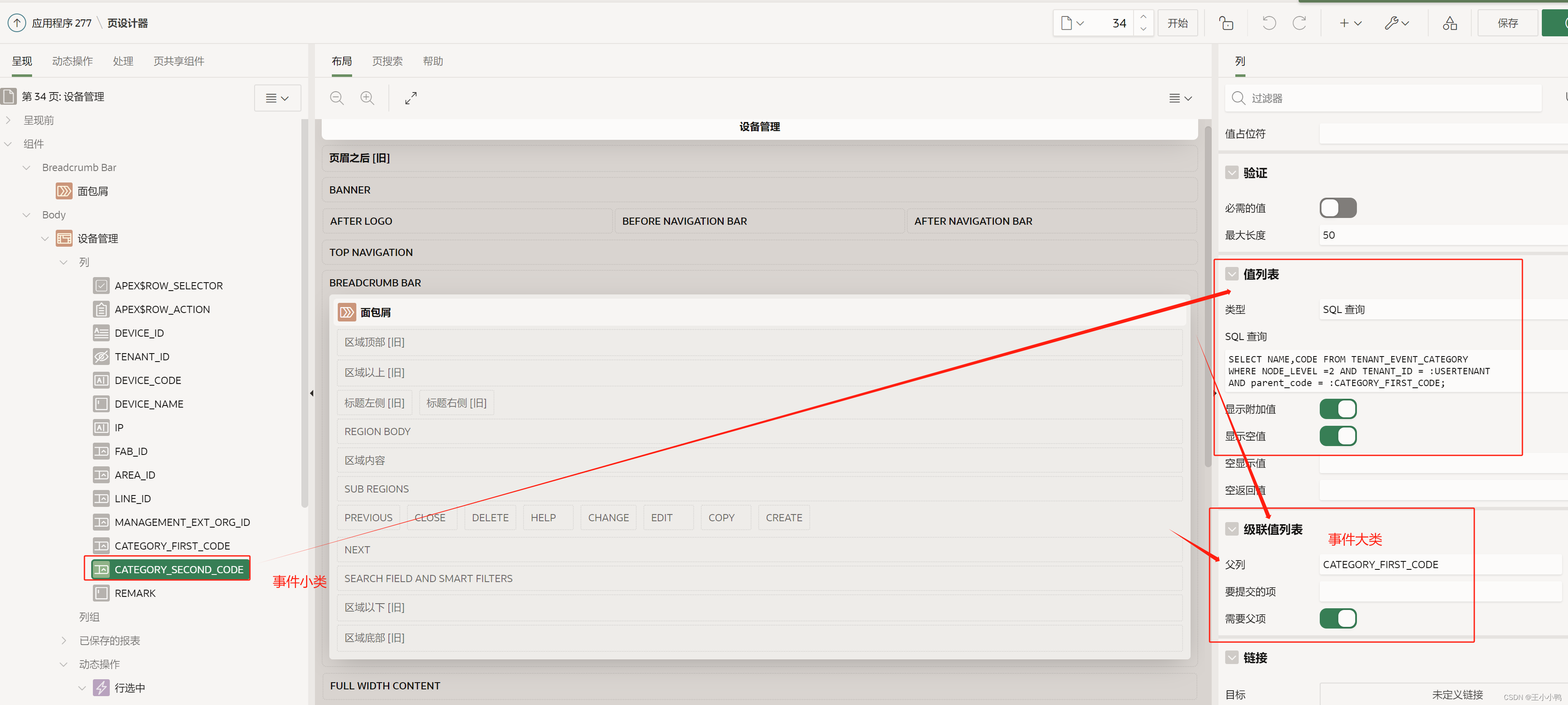This screenshot has width=1568, height=705.
Task: Collapse the 值列表 section
Action: [x=1232, y=274]
